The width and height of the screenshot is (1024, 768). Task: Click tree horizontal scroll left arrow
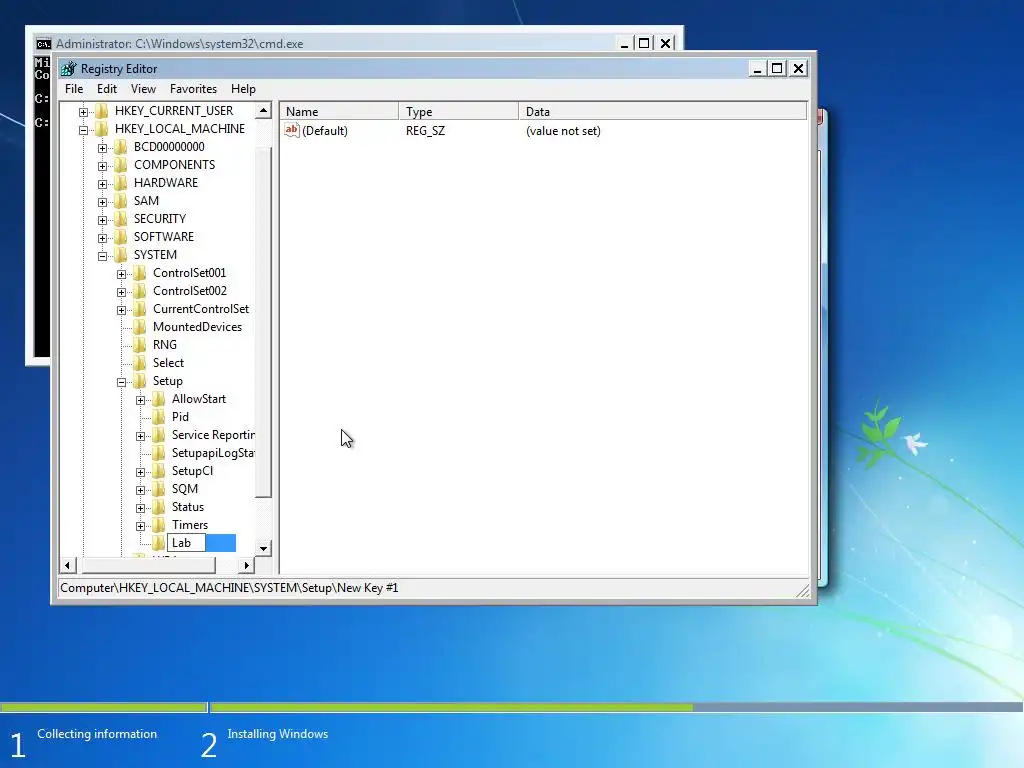(x=68, y=565)
